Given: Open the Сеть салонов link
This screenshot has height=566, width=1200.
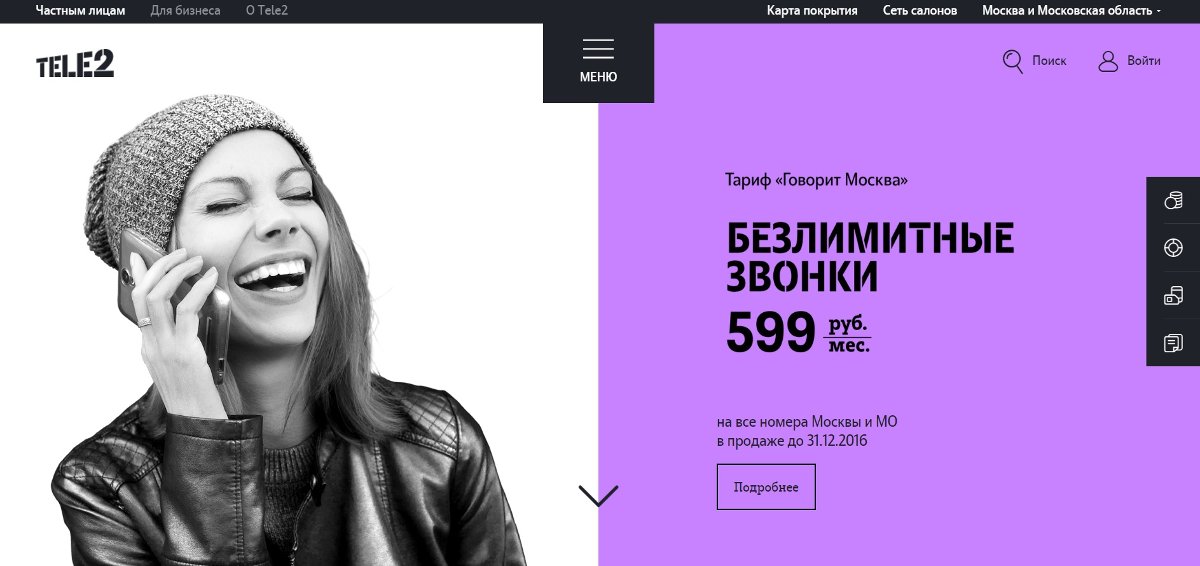Looking at the screenshot, I should coord(920,11).
